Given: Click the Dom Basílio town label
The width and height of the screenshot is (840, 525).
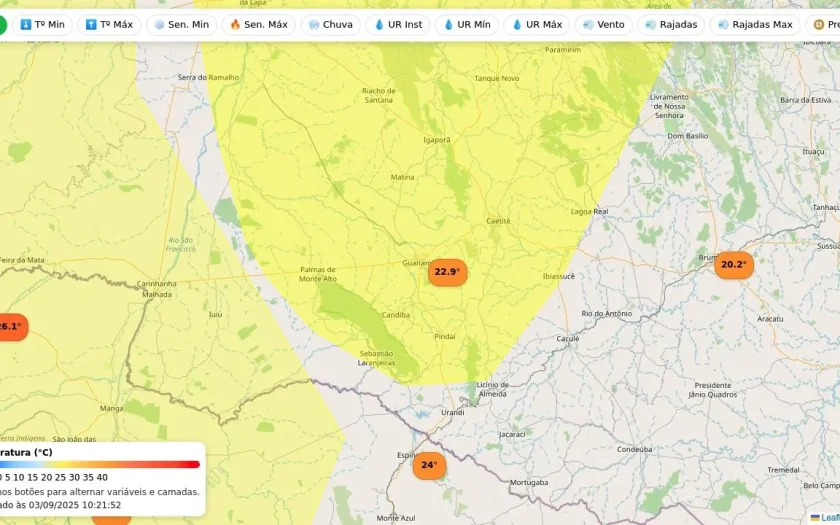Looking at the screenshot, I should [x=687, y=136].
